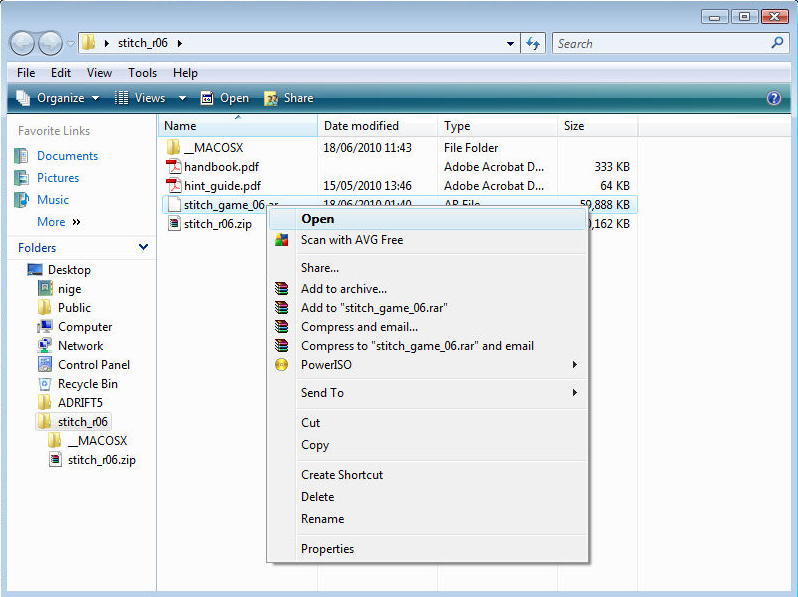Sort files by the Date modified column
The height and width of the screenshot is (597, 798).
pyautogui.click(x=361, y=126)
